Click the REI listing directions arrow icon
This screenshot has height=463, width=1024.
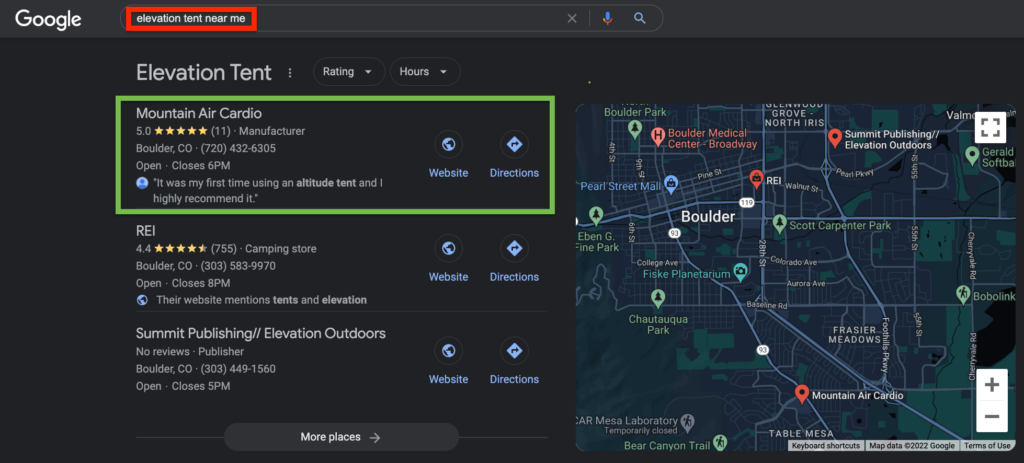515,248
